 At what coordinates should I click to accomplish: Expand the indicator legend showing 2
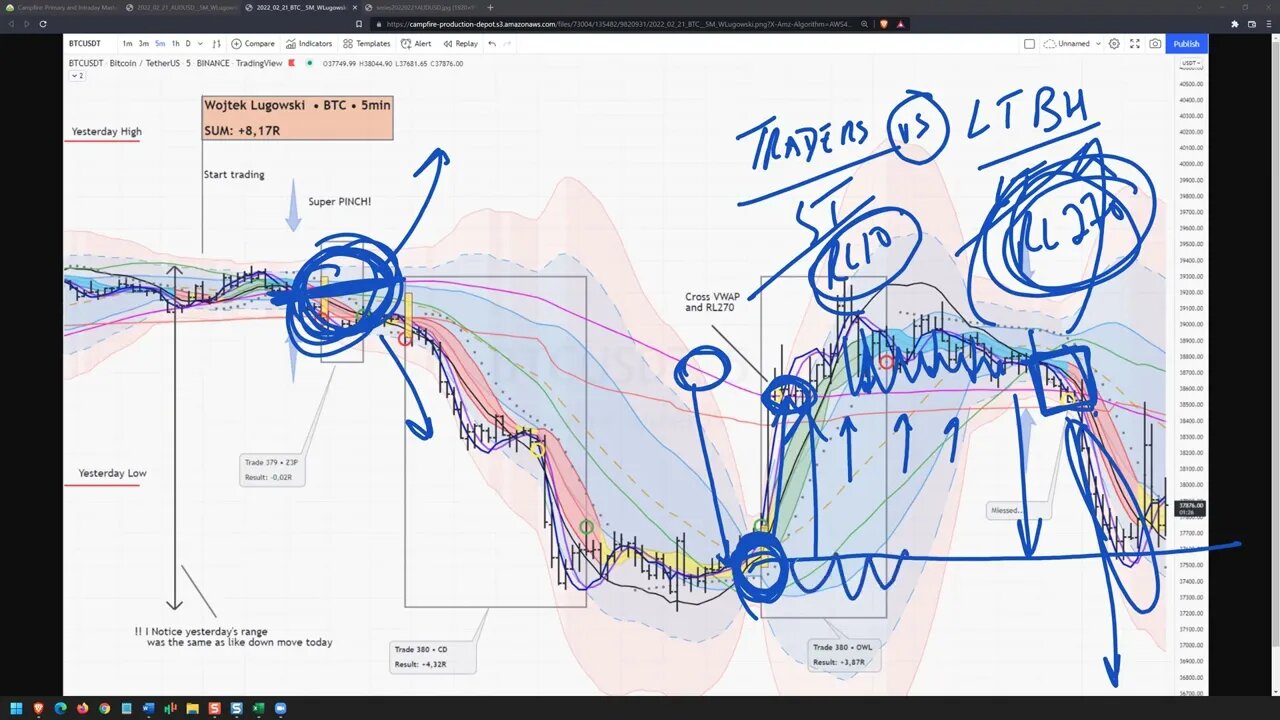click(x=77, y=76)
